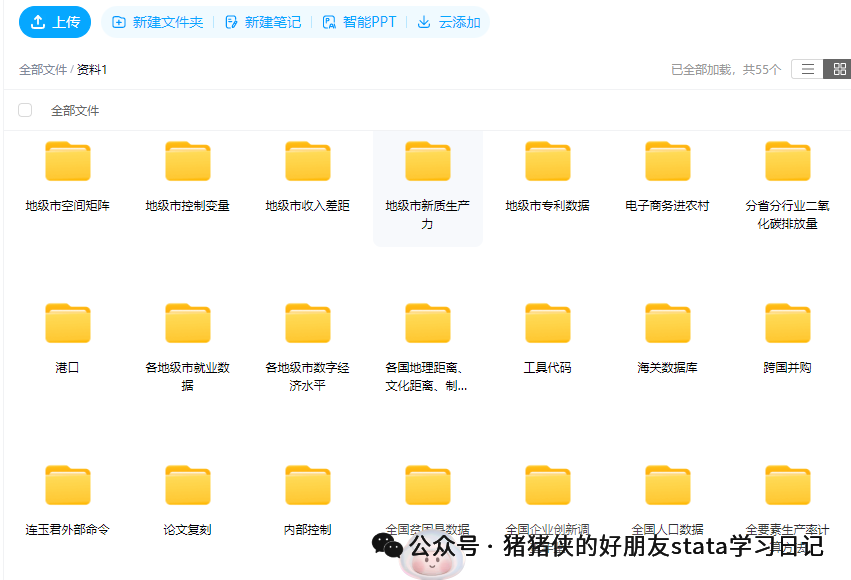The image size is (851, 580).
Task: Open the 电子商务进农村 folder
Action: (x=667, y=173)
